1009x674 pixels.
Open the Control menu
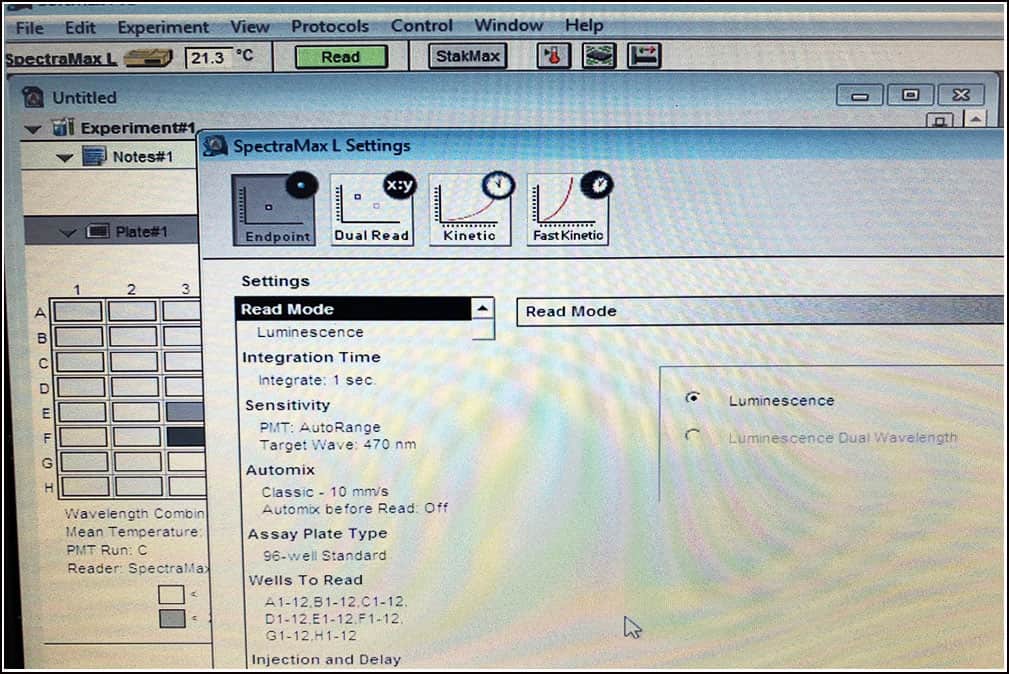421,26
